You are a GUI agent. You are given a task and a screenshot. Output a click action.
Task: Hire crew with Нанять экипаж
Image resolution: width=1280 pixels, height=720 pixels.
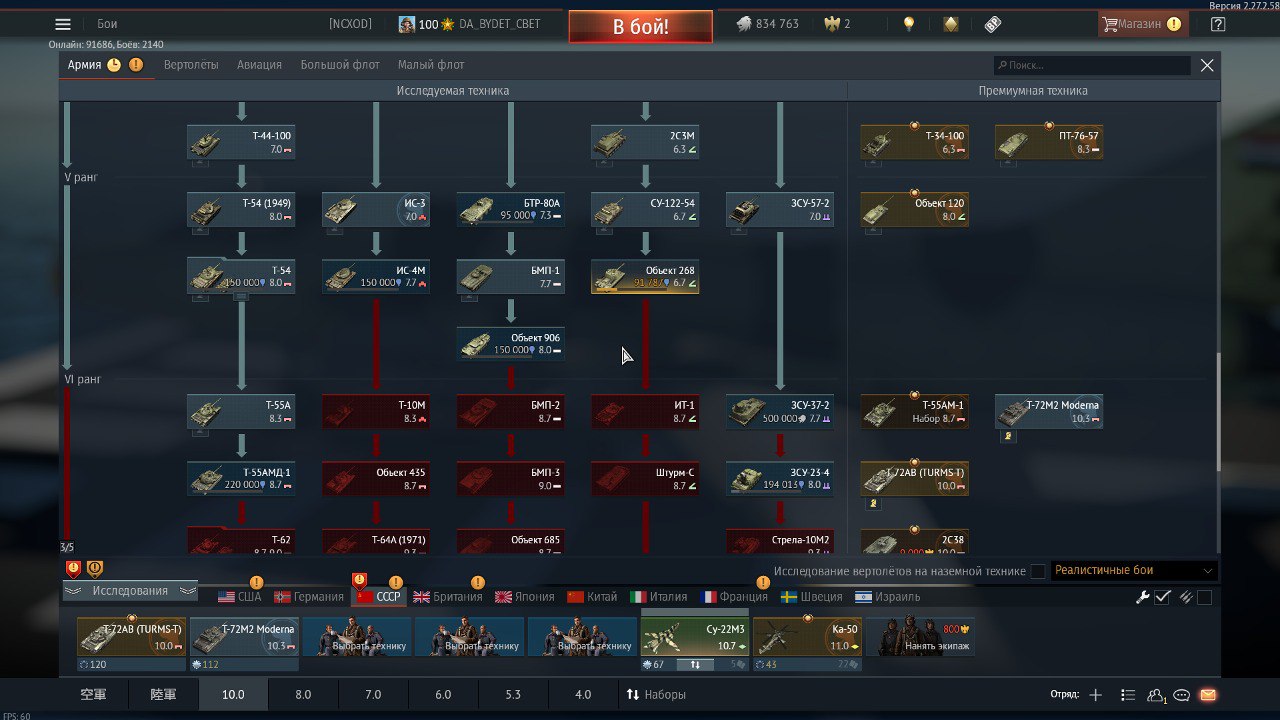(x=920, y=637)
